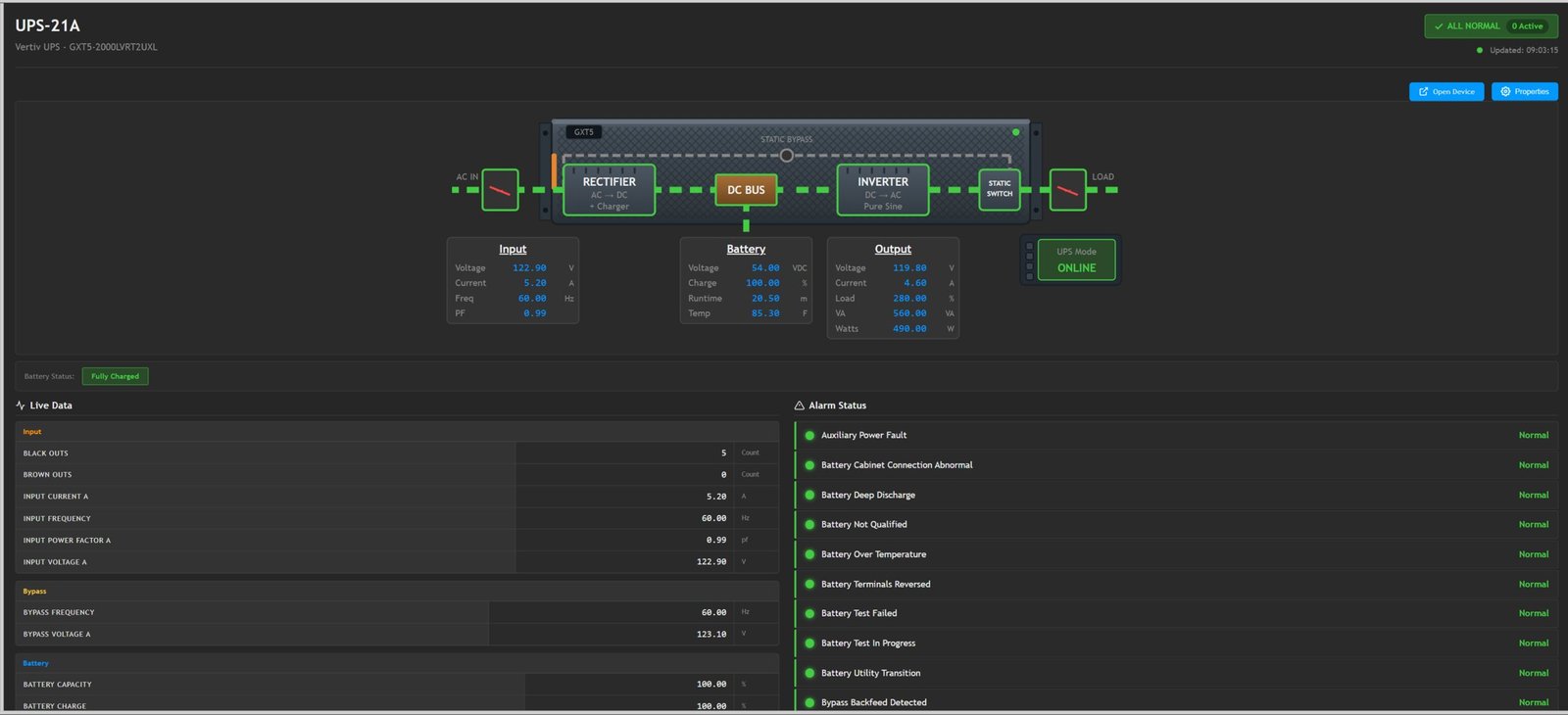Screen dimensions: 1568x715
Task: Click the Battery Test Failed status dot
Action: point(809,614)
